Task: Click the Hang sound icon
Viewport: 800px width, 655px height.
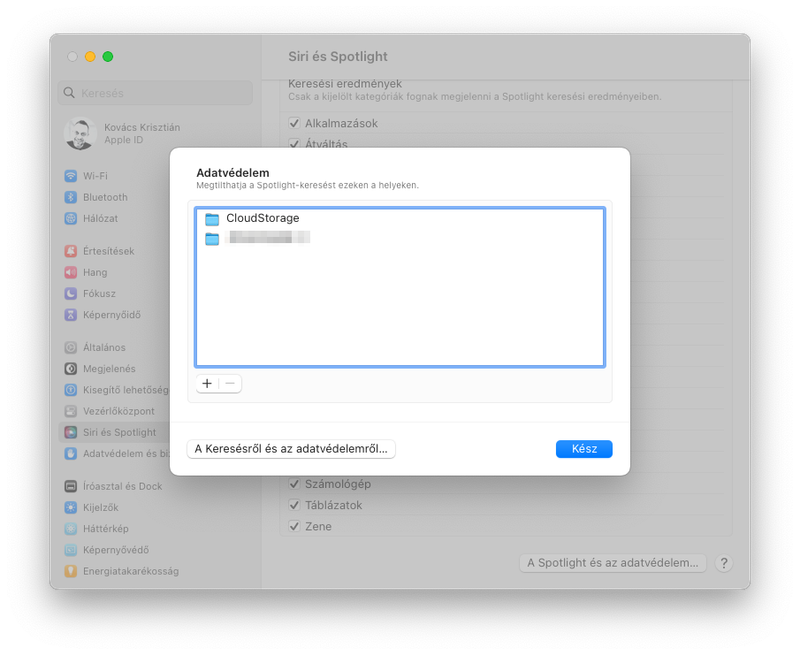Action: (71, 272)
